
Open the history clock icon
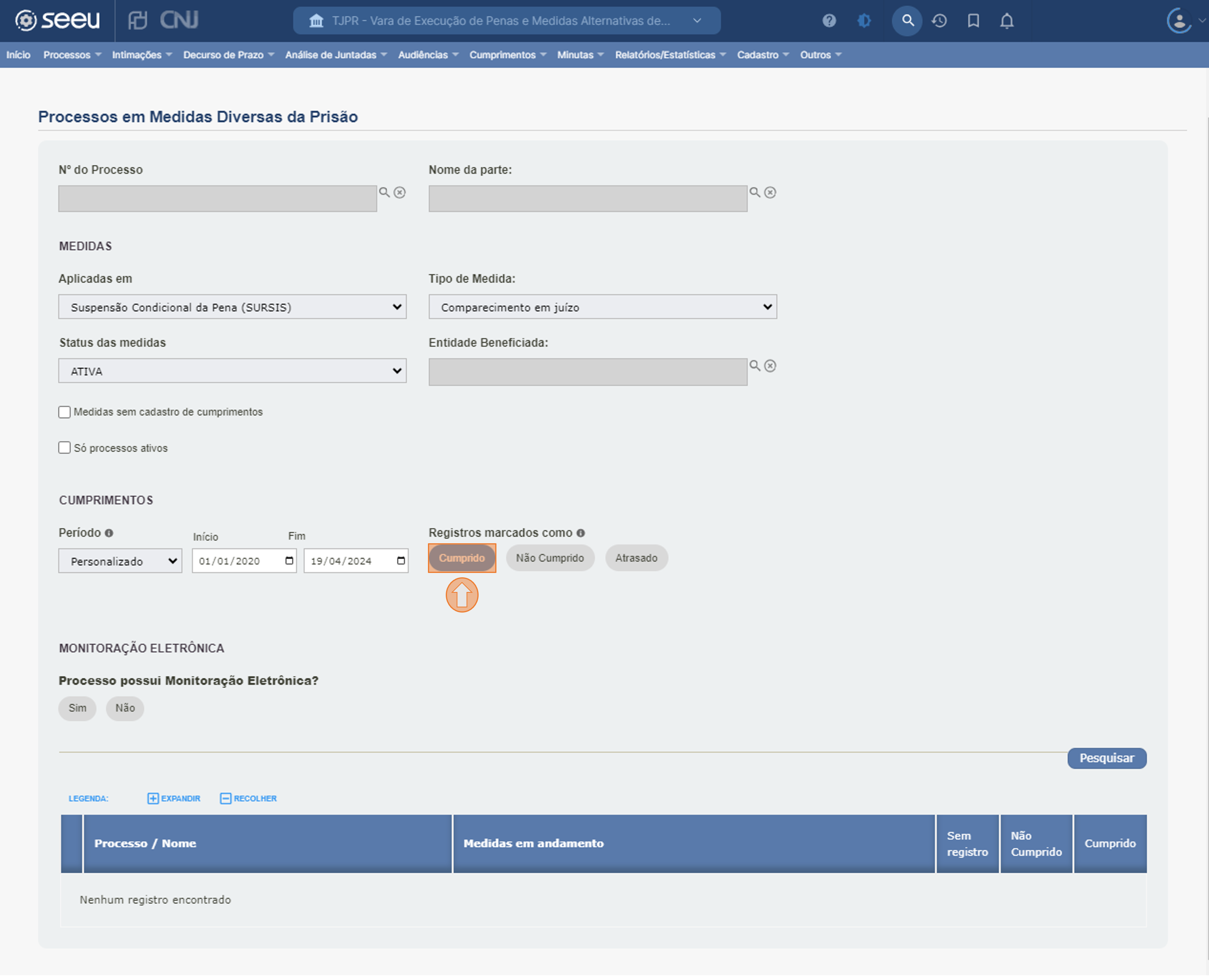939,21
